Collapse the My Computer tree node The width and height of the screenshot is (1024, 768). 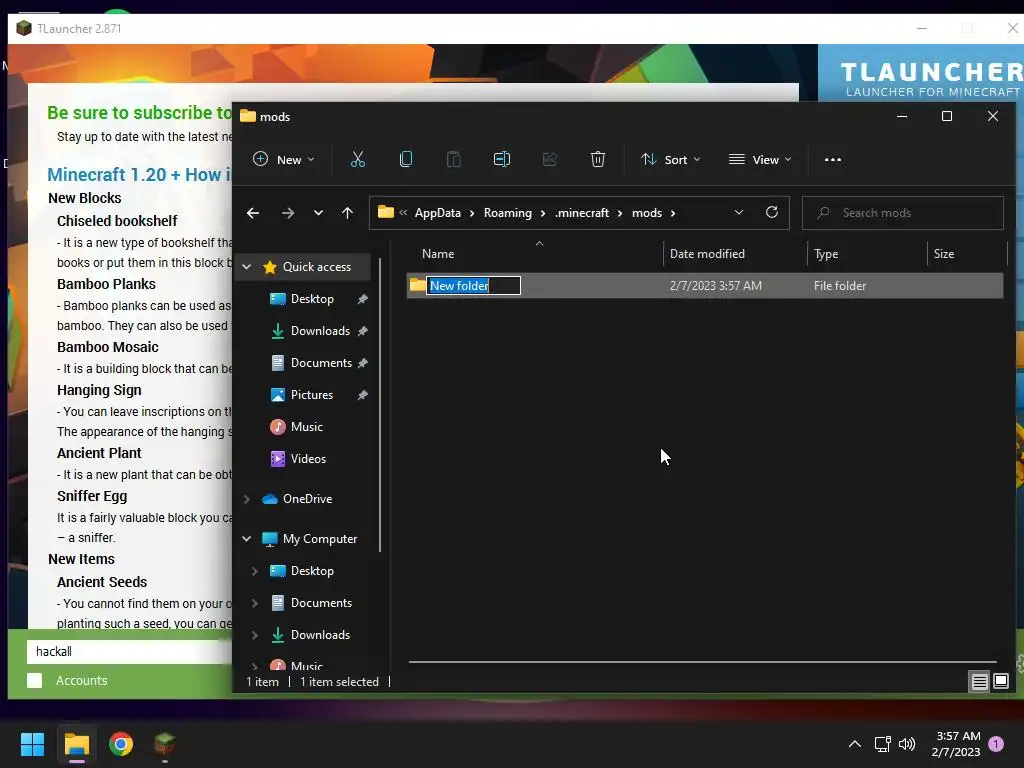[x=247, y=539]
